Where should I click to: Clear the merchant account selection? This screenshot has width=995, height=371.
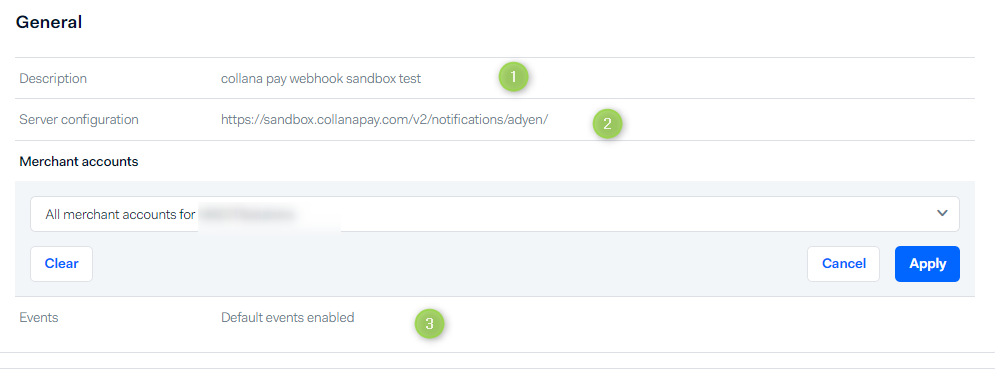coord(62,264)
